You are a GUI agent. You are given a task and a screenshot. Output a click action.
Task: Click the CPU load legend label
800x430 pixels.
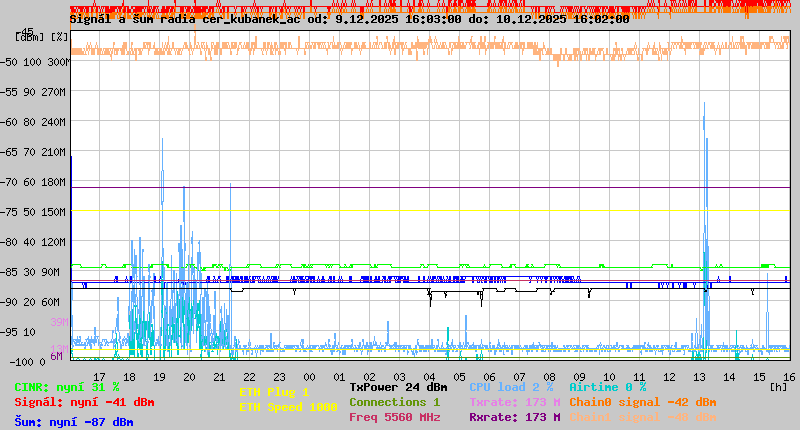pos(511,387)
